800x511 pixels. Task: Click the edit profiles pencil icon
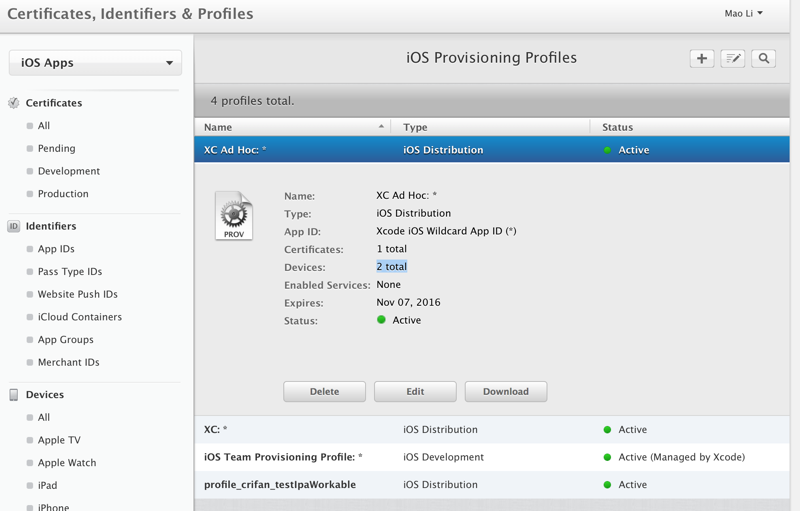point(733,59)
